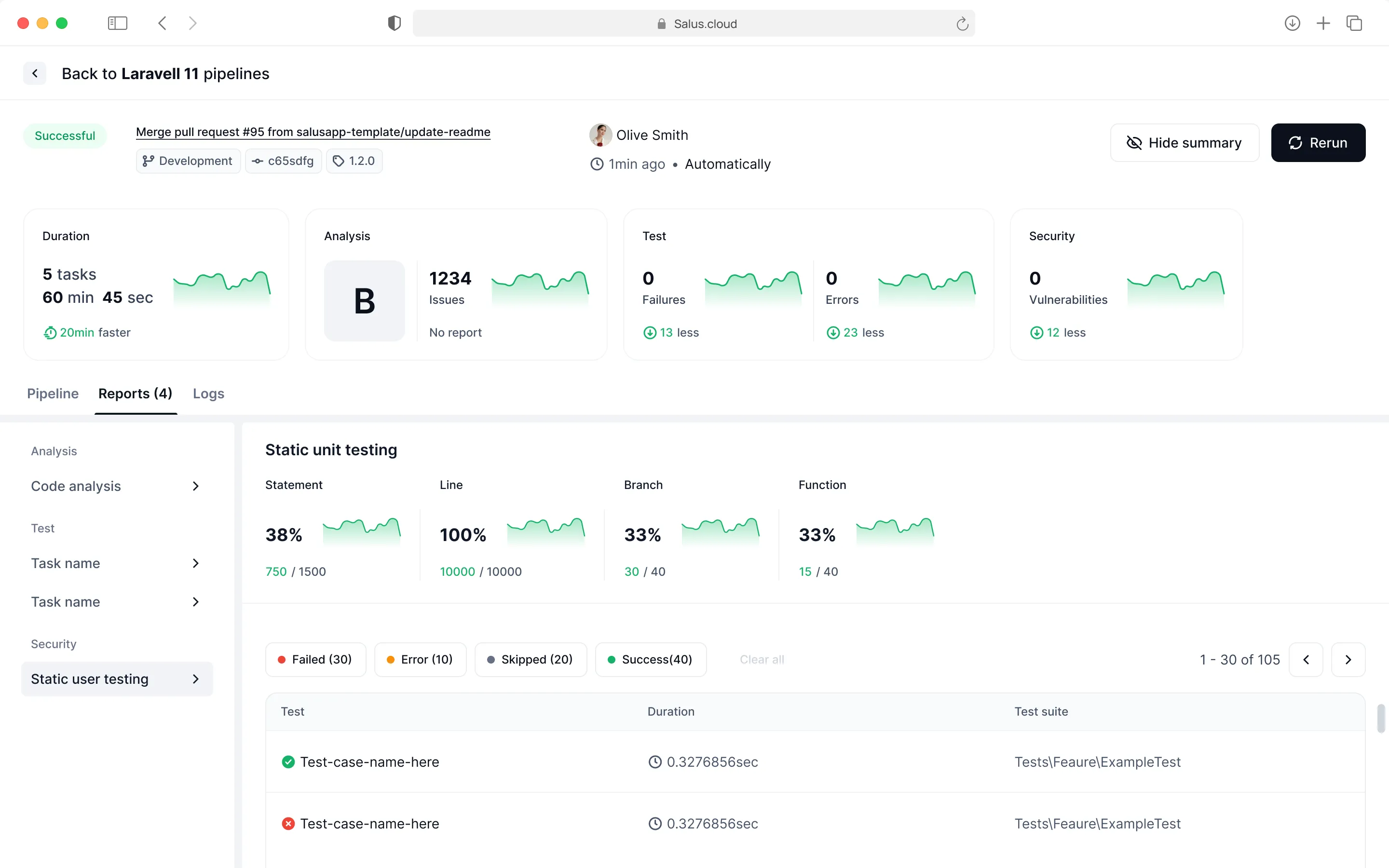Toggle the Failed (30) filter
Viewport: 1389px width, 868px height.
pos(316,660)
